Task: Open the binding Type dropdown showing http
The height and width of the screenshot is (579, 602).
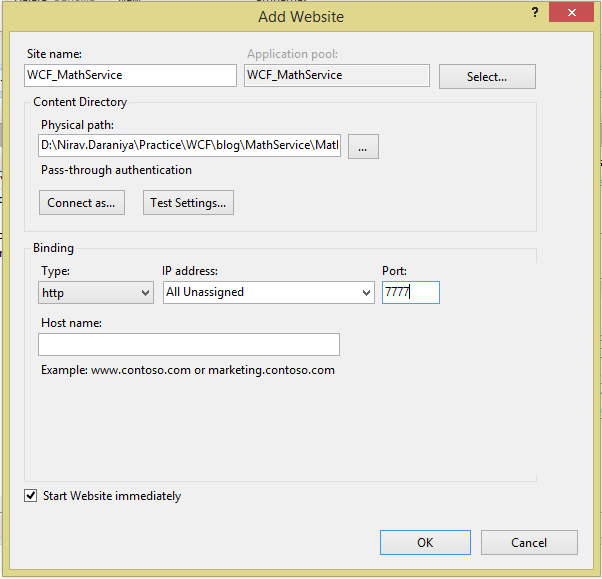Action: [x=96, y=292]
